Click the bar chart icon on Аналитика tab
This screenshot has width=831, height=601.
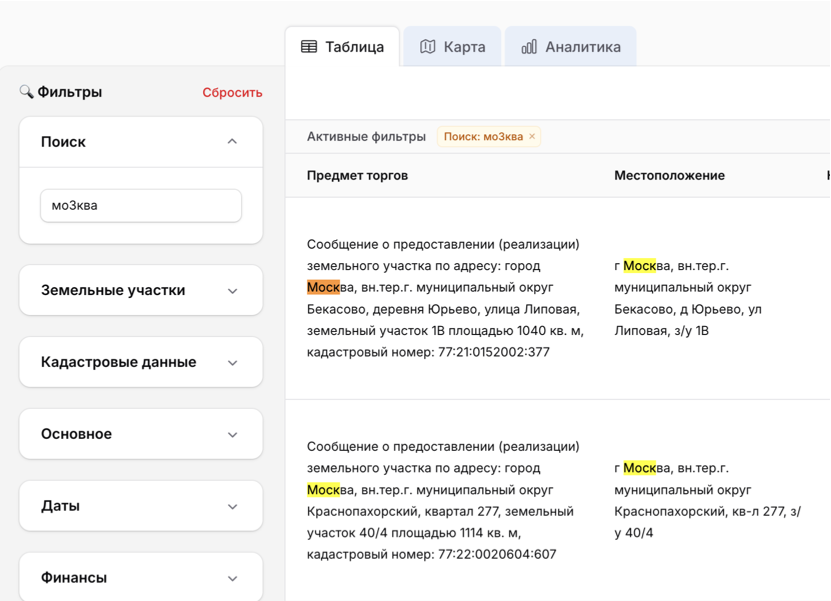(x=529, y=47)
